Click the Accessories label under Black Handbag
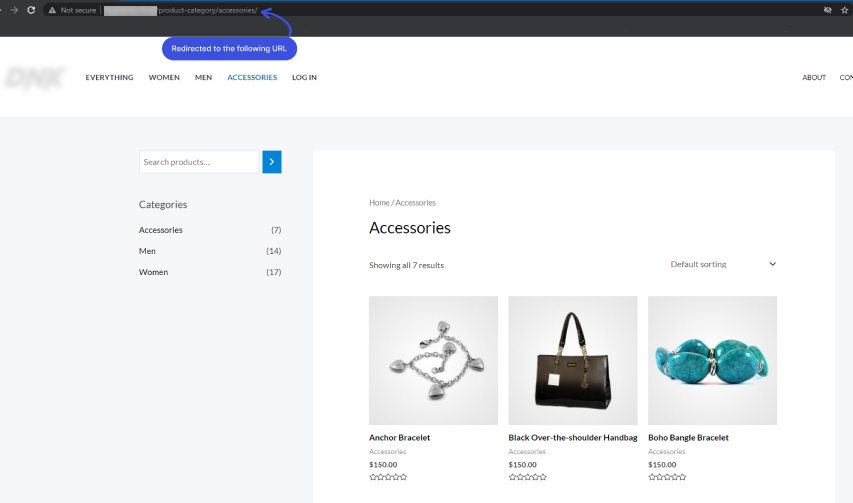The height and width of the screenshot is (503, 853). (x=527, y=452)
